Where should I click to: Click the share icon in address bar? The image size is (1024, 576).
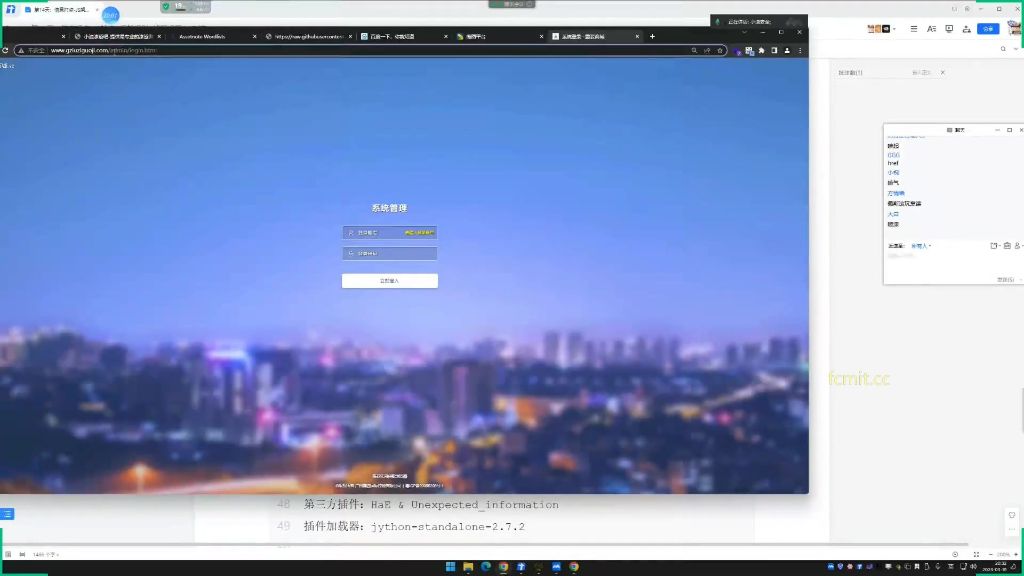(x=707, y=50)
